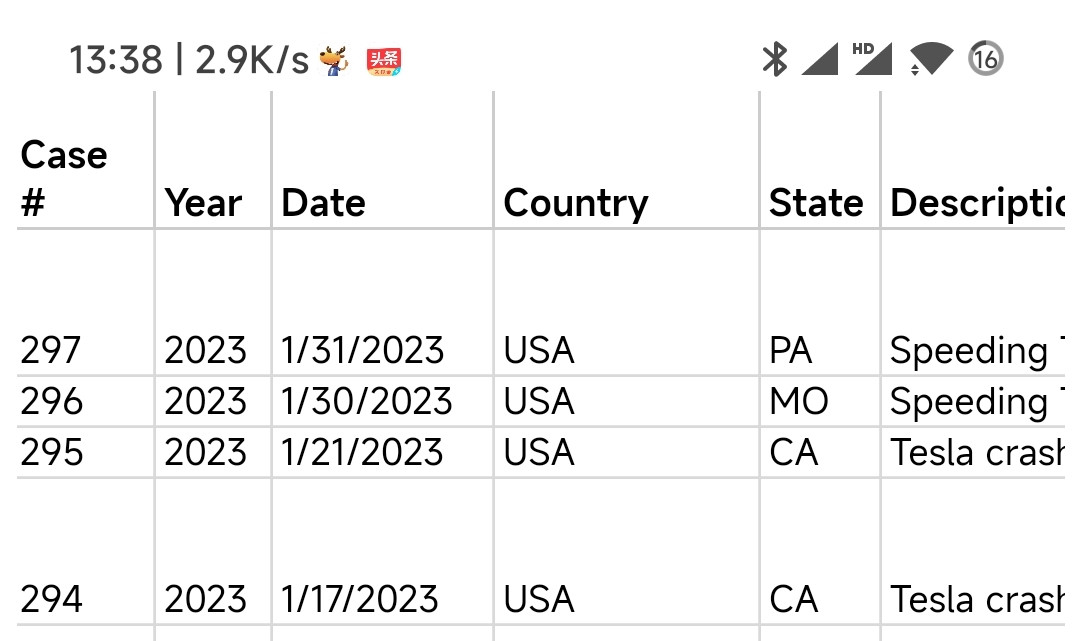Tap the Wi-Fi signal icon
The width and height of the screenshot is (1080, 641).
click(931, 59)
